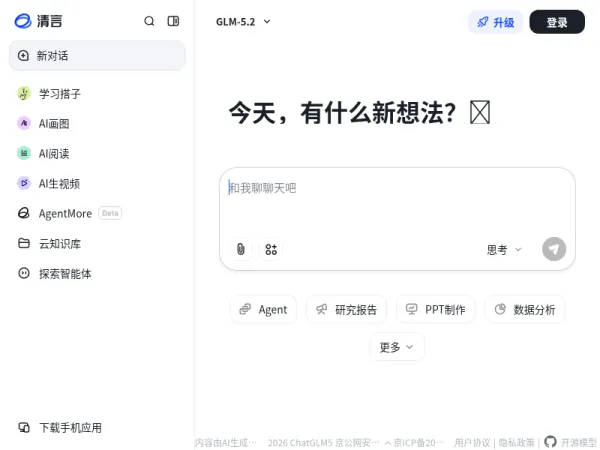Screen dimensions: 600x450
Task: Open 开源模型 link
Action: click(x=579, y=443)
